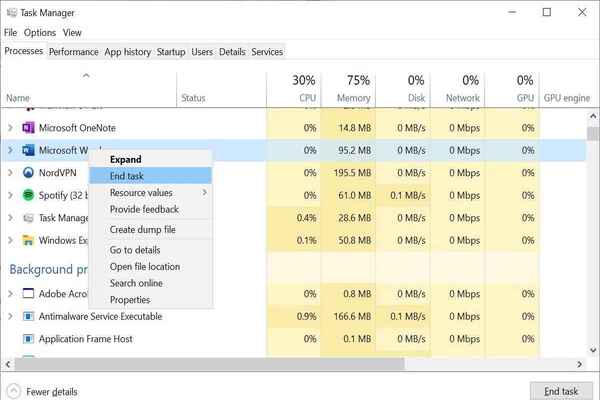The height and width of the screenshot is (400, 600).
Task: Expand the NordVPN process group
Action: [10, 172]
